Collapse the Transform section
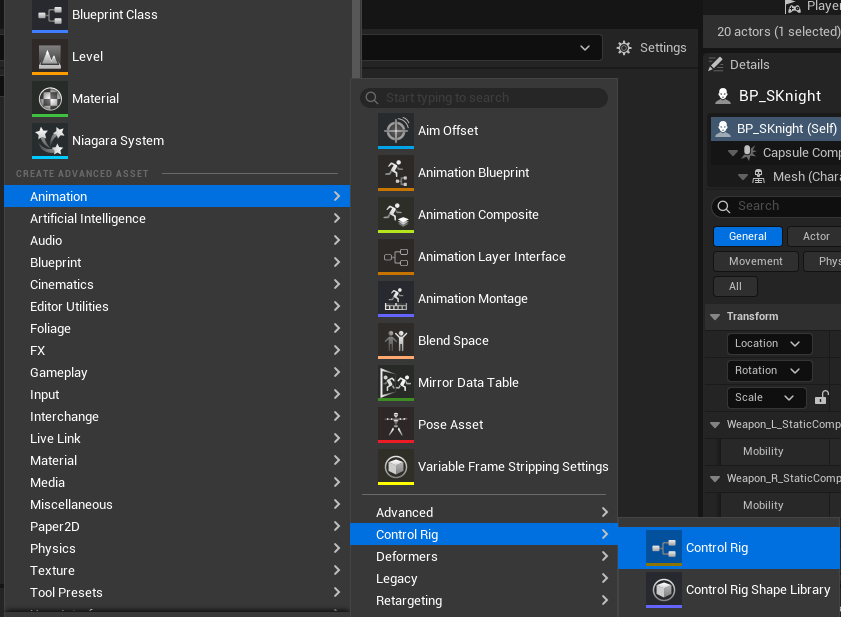 (x=715, y=317)
